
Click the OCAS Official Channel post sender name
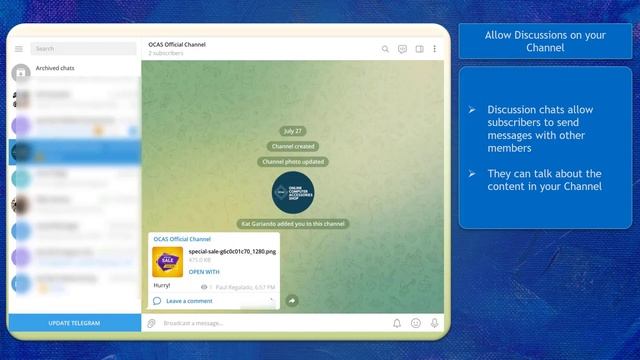coord(182,239)
